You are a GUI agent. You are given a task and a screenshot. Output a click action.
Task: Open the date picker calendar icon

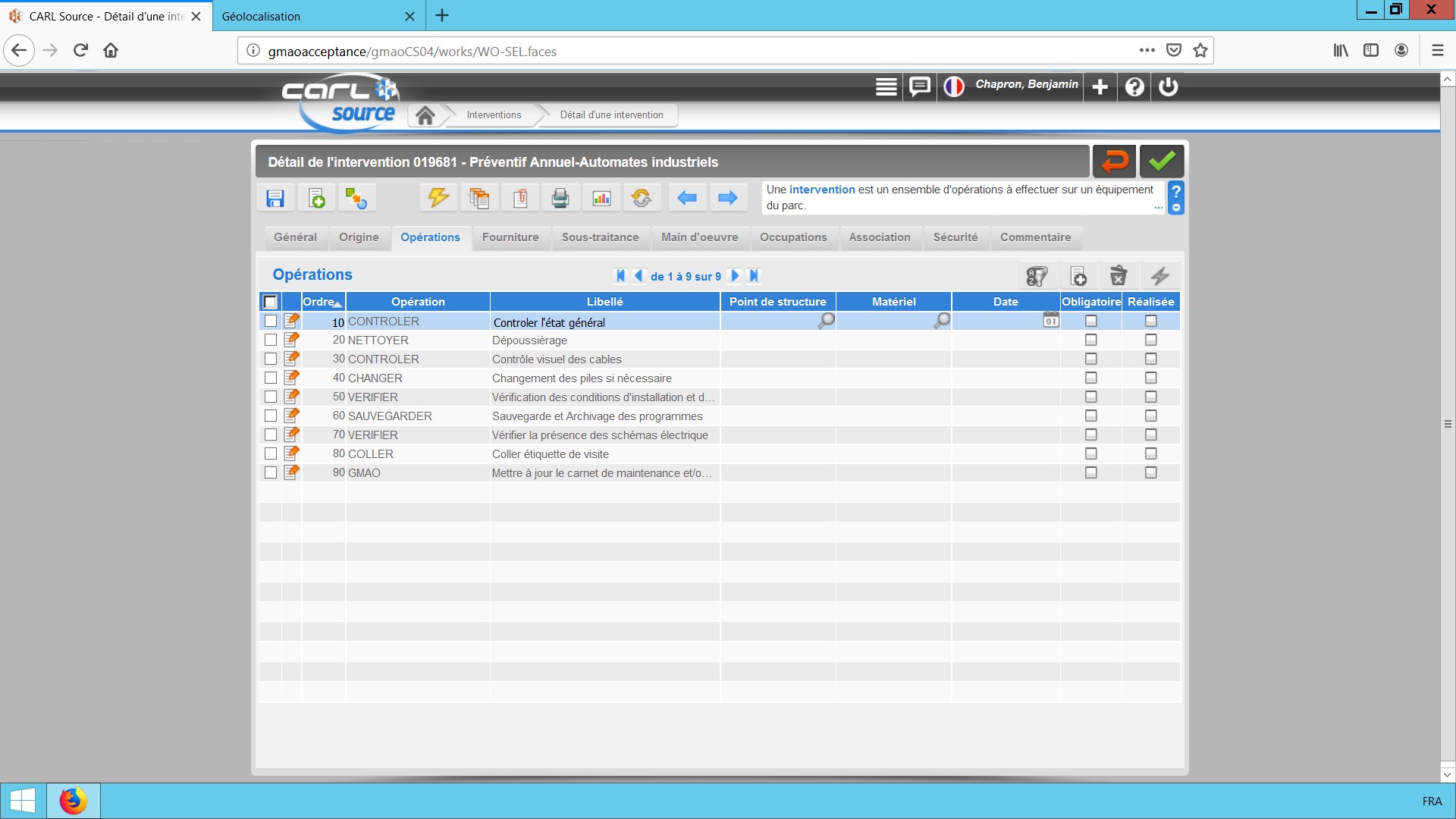(1050, 321)
